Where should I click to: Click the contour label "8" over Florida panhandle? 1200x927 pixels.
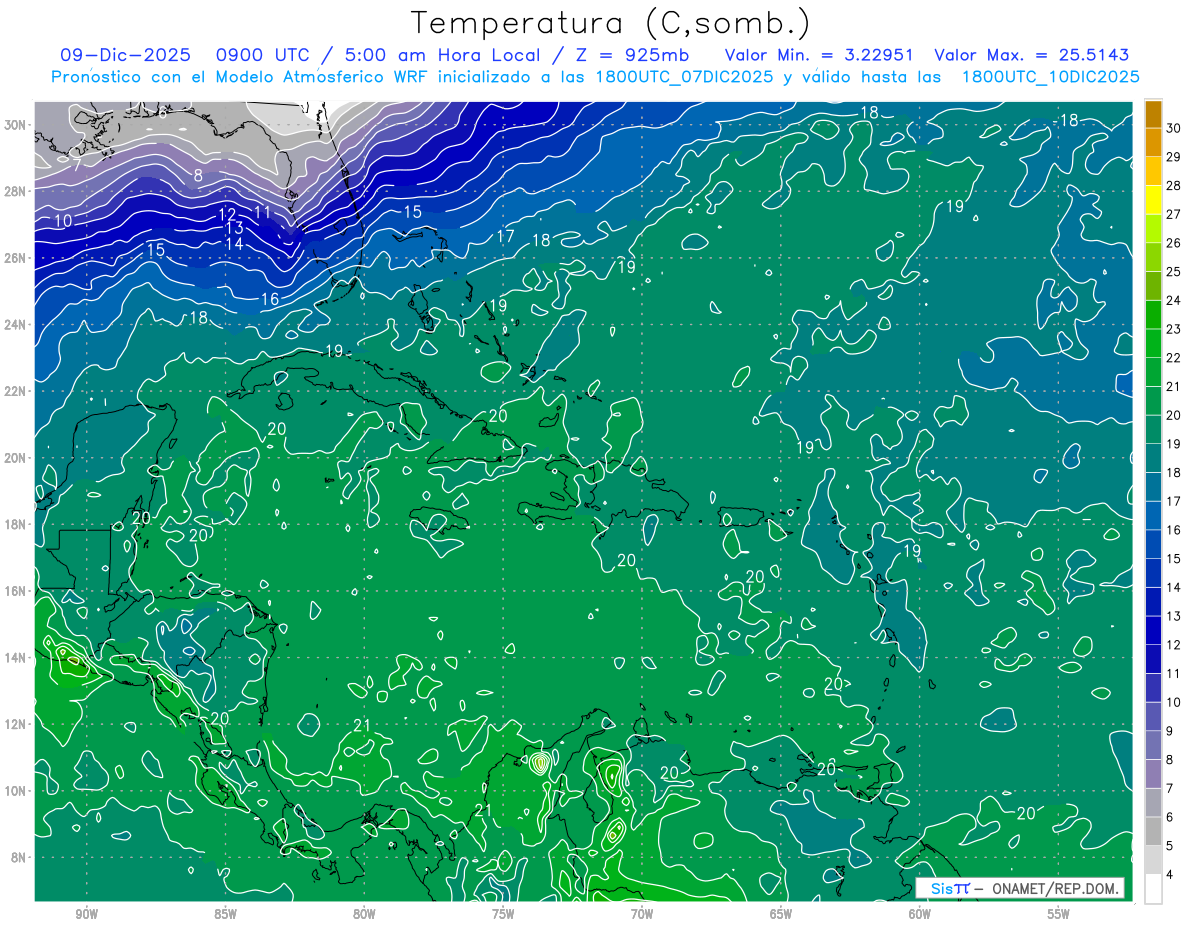[198, 176]
